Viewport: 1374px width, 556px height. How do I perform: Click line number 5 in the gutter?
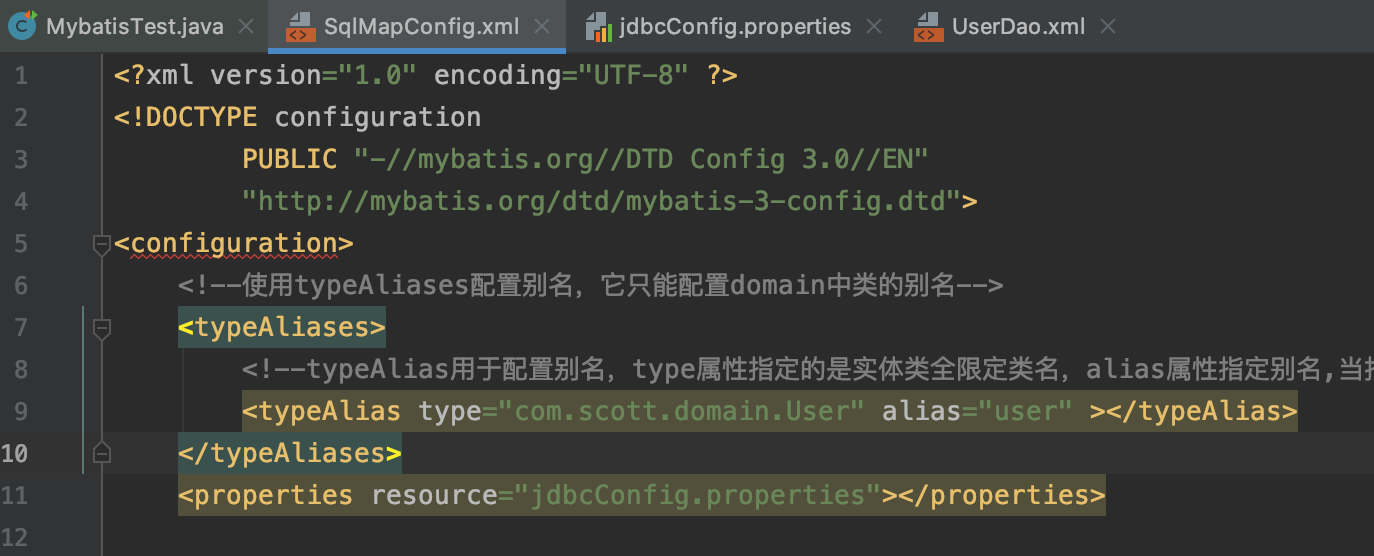point(21,244)
